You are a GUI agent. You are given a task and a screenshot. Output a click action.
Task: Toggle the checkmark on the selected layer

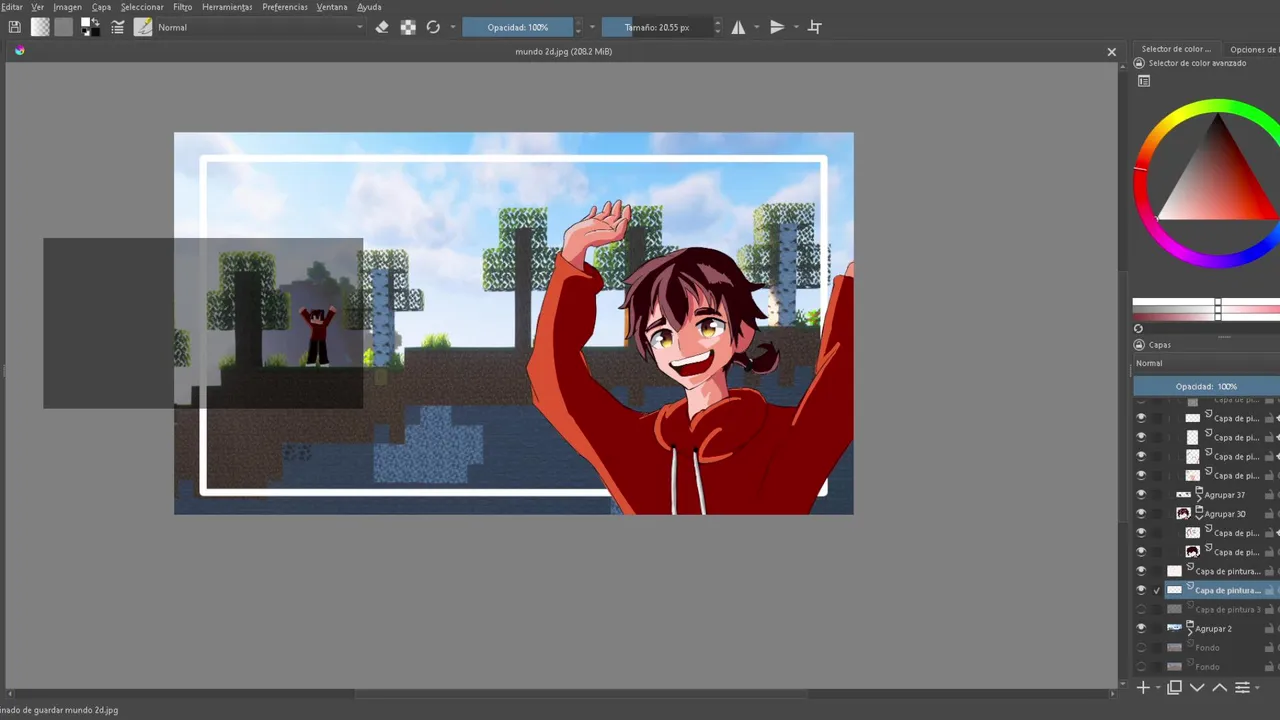click(1157, 590)
